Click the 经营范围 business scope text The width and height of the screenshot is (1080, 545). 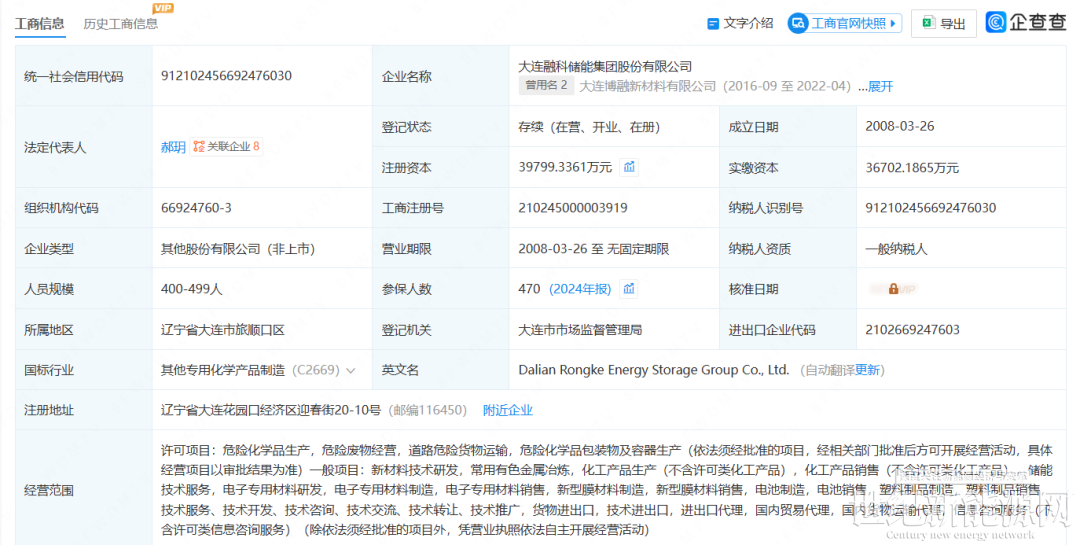tap(607, 490)
